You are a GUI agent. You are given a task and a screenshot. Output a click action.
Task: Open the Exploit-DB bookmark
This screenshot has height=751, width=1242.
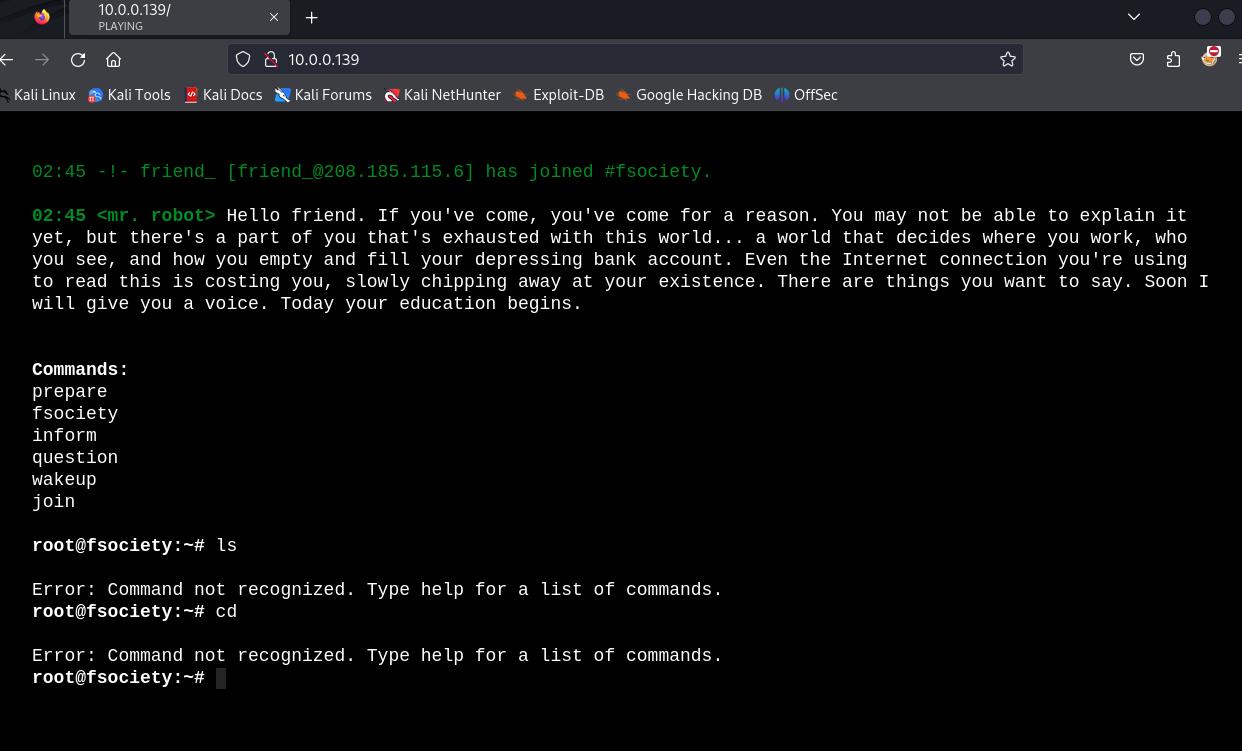tap(558, 95)
